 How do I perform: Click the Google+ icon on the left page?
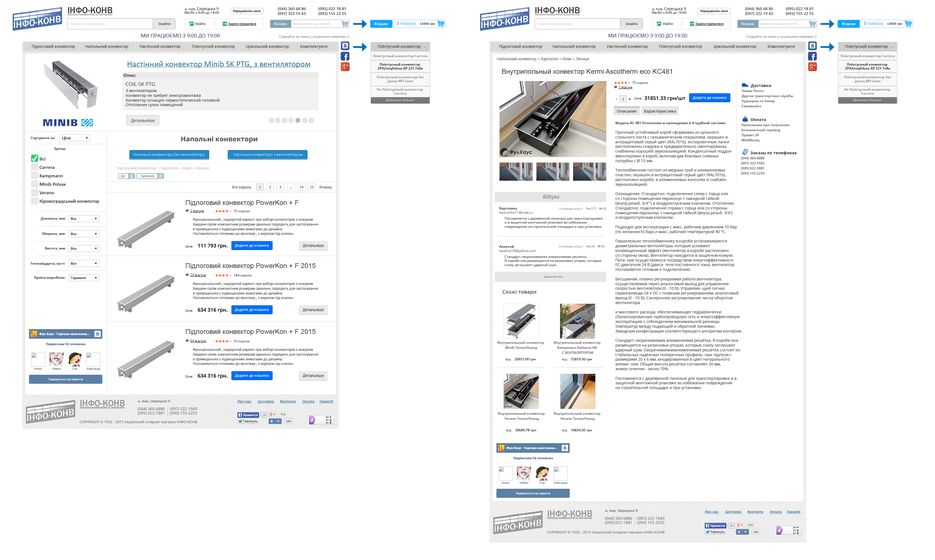pos(345,66)
